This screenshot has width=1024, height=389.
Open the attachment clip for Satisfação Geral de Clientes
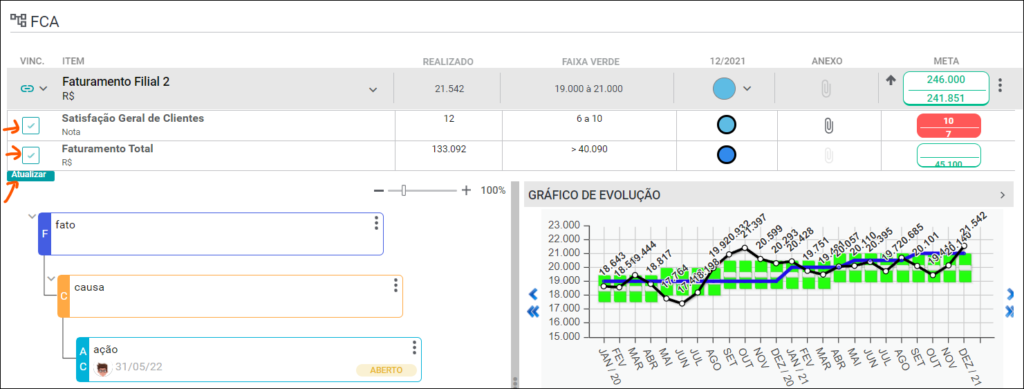tap(828, 125)
